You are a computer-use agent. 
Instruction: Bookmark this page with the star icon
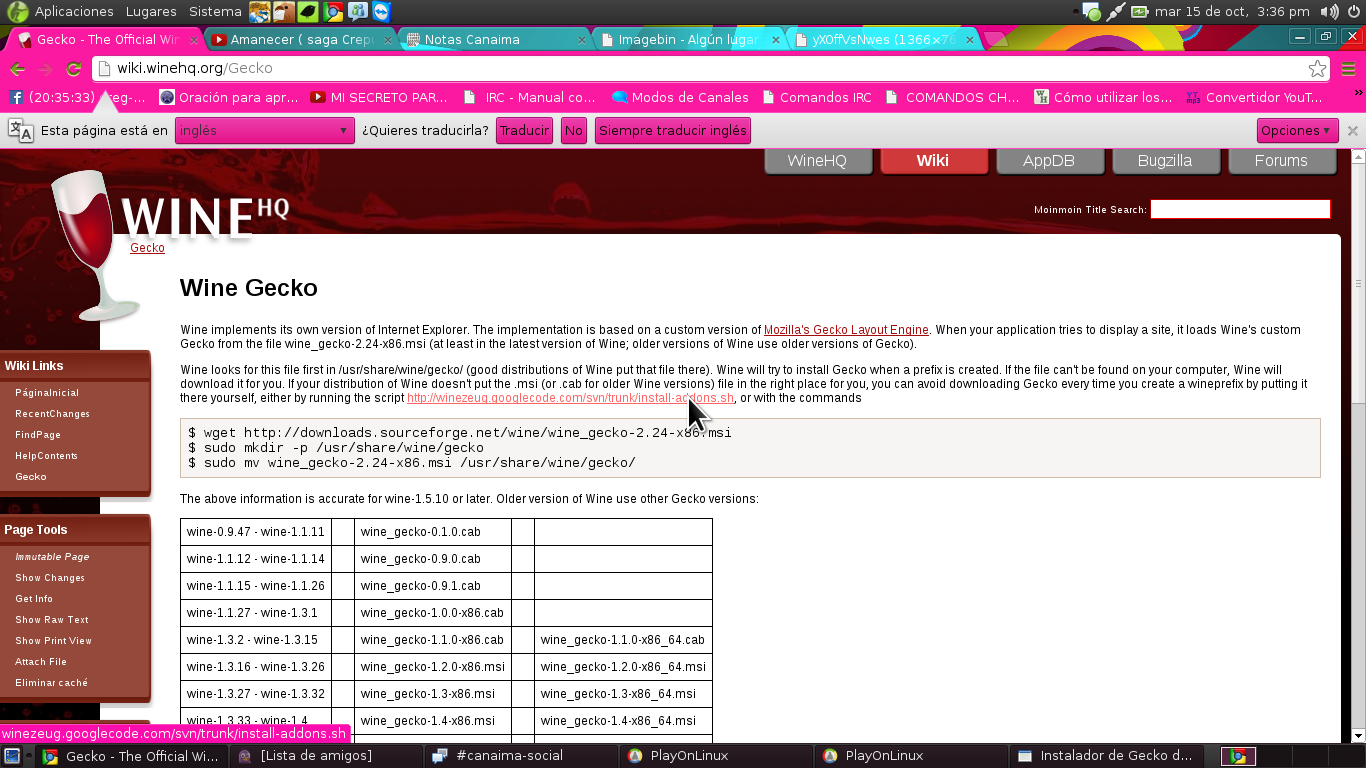pyautogui.click(x=1317, y=69)
